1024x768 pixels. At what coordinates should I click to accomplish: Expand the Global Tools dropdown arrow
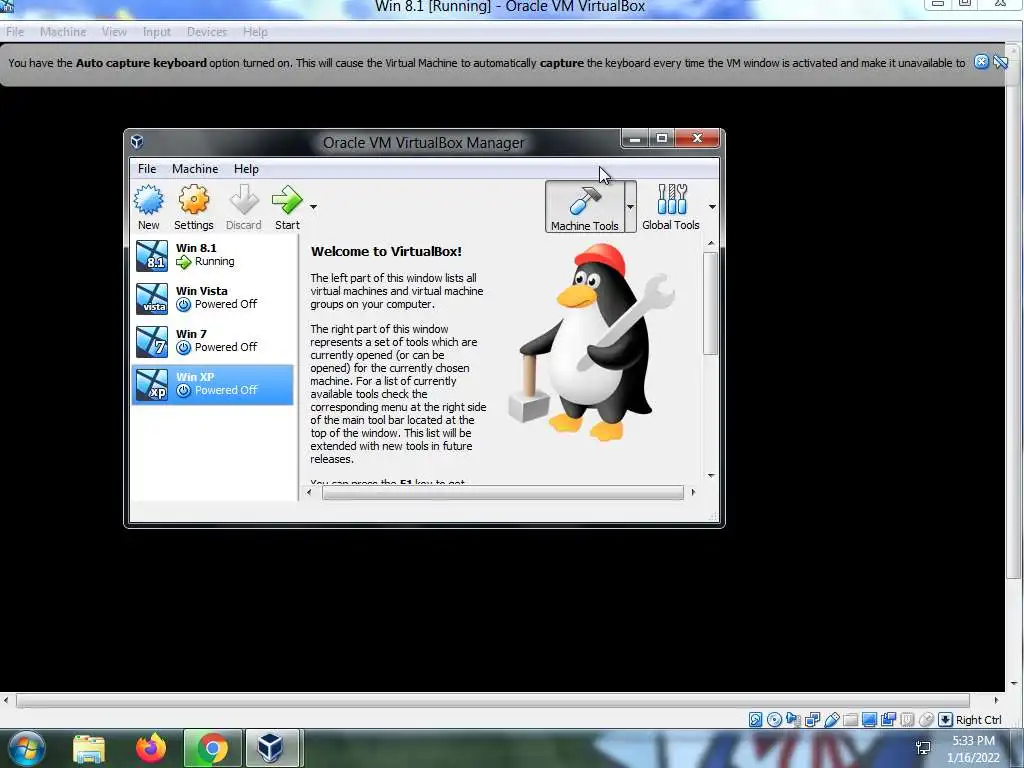click(712, 207)
